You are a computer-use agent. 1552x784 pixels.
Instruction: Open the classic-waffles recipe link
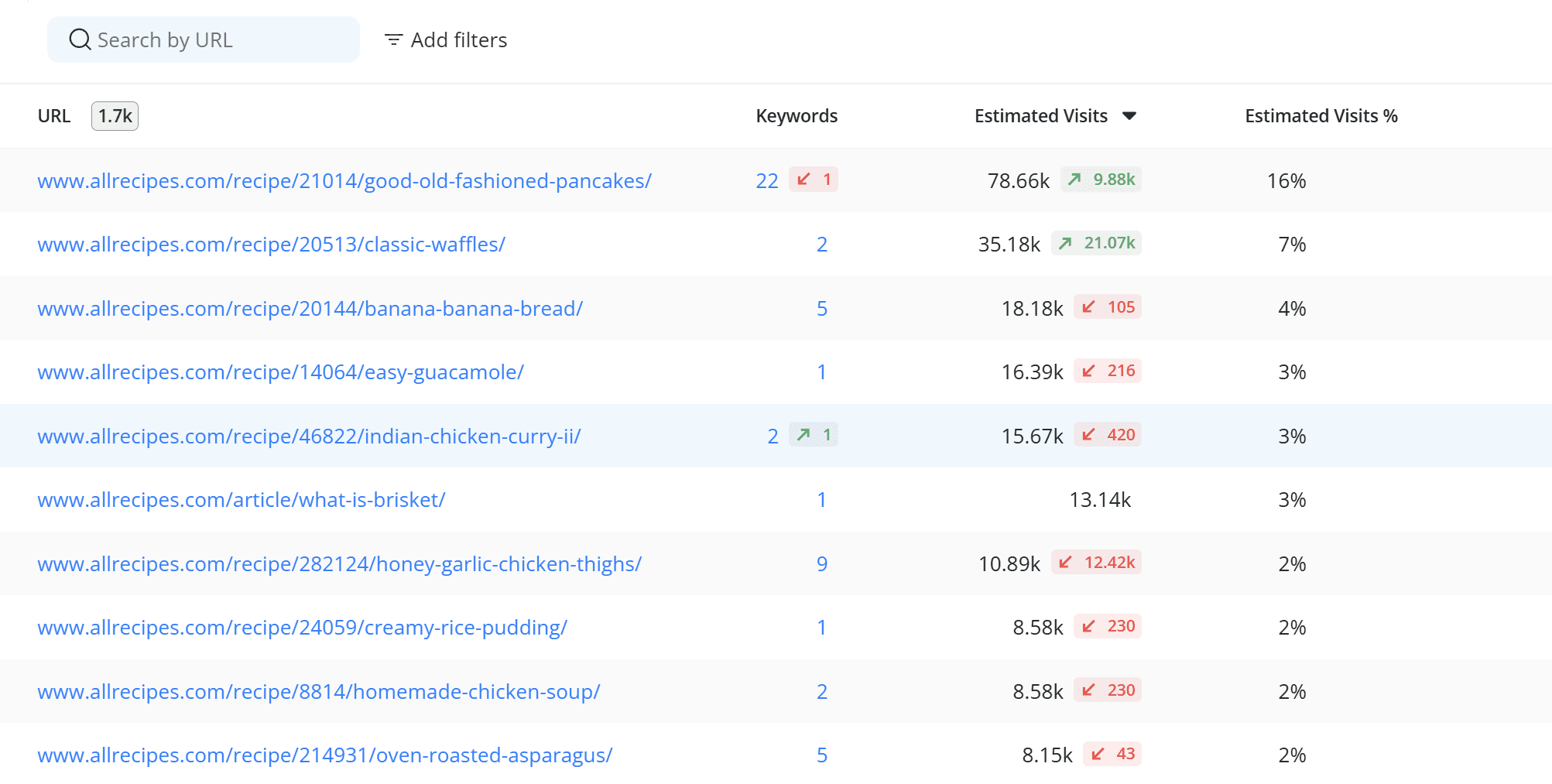pos(271,244)
